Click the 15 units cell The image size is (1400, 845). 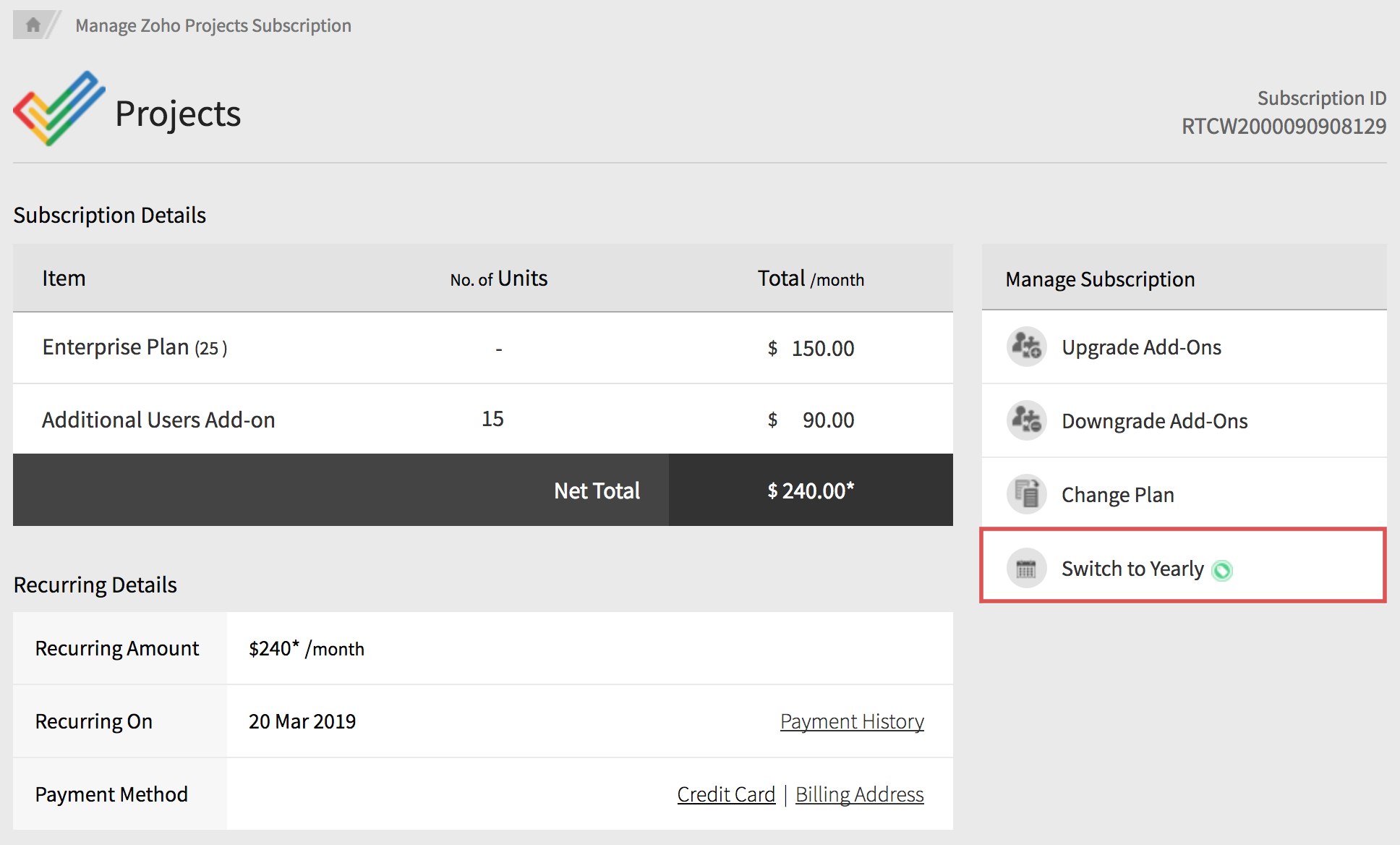point(492,419)
